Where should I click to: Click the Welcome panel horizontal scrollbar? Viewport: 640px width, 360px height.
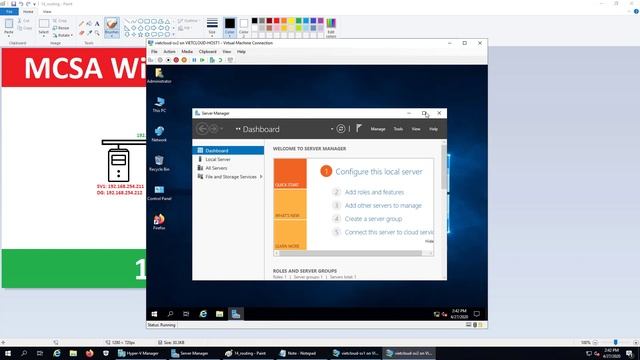click(350, 253)
